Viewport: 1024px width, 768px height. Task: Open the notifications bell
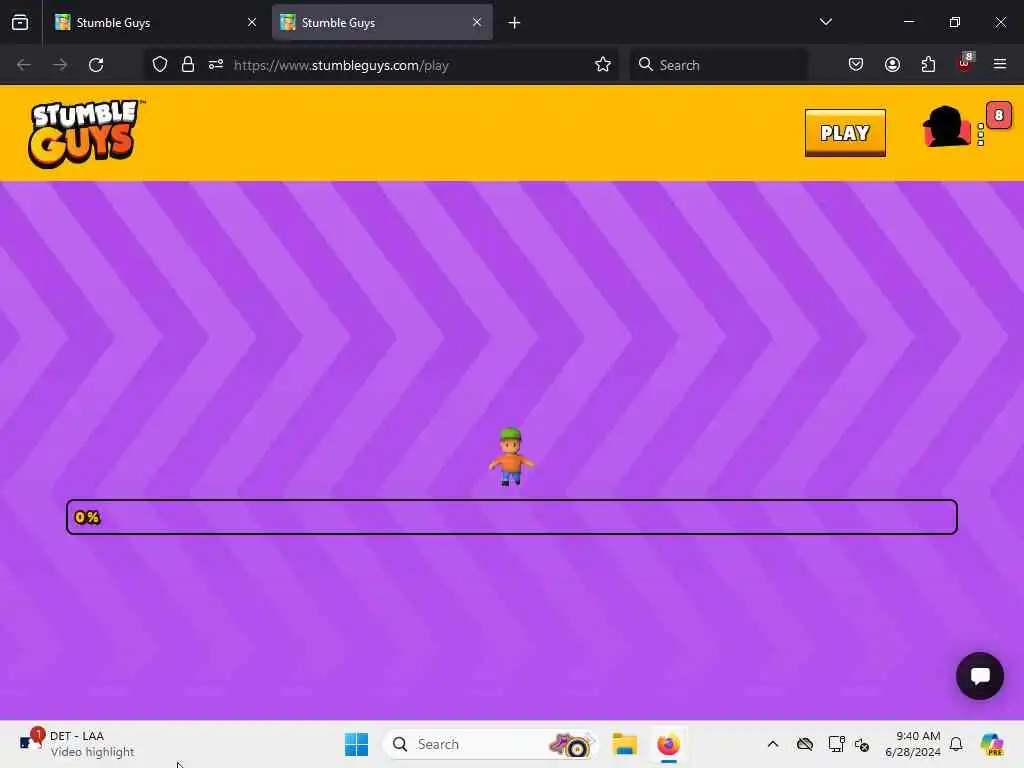[x=956, y=744]
